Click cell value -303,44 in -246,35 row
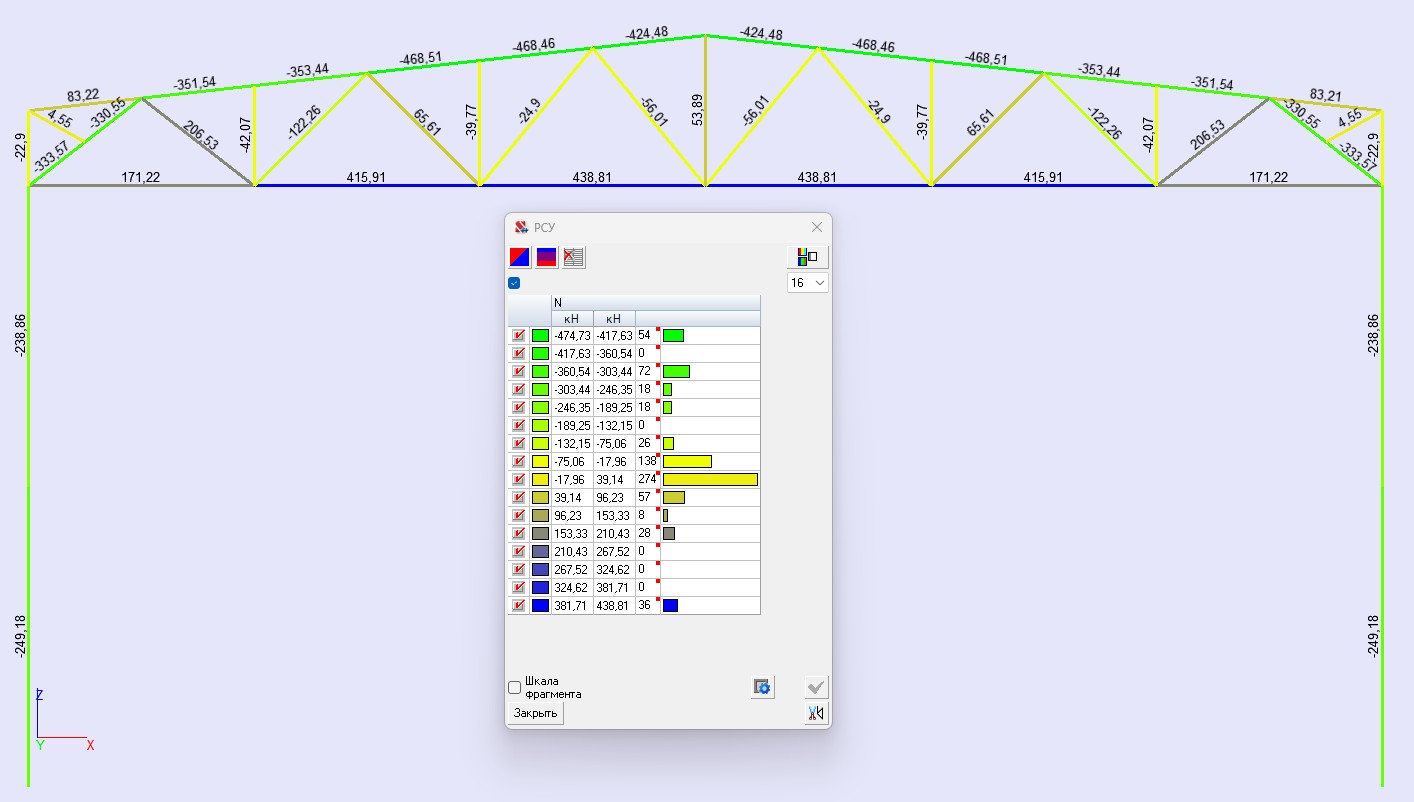This screenshot has width=1414, height=802. coord(572,390)
